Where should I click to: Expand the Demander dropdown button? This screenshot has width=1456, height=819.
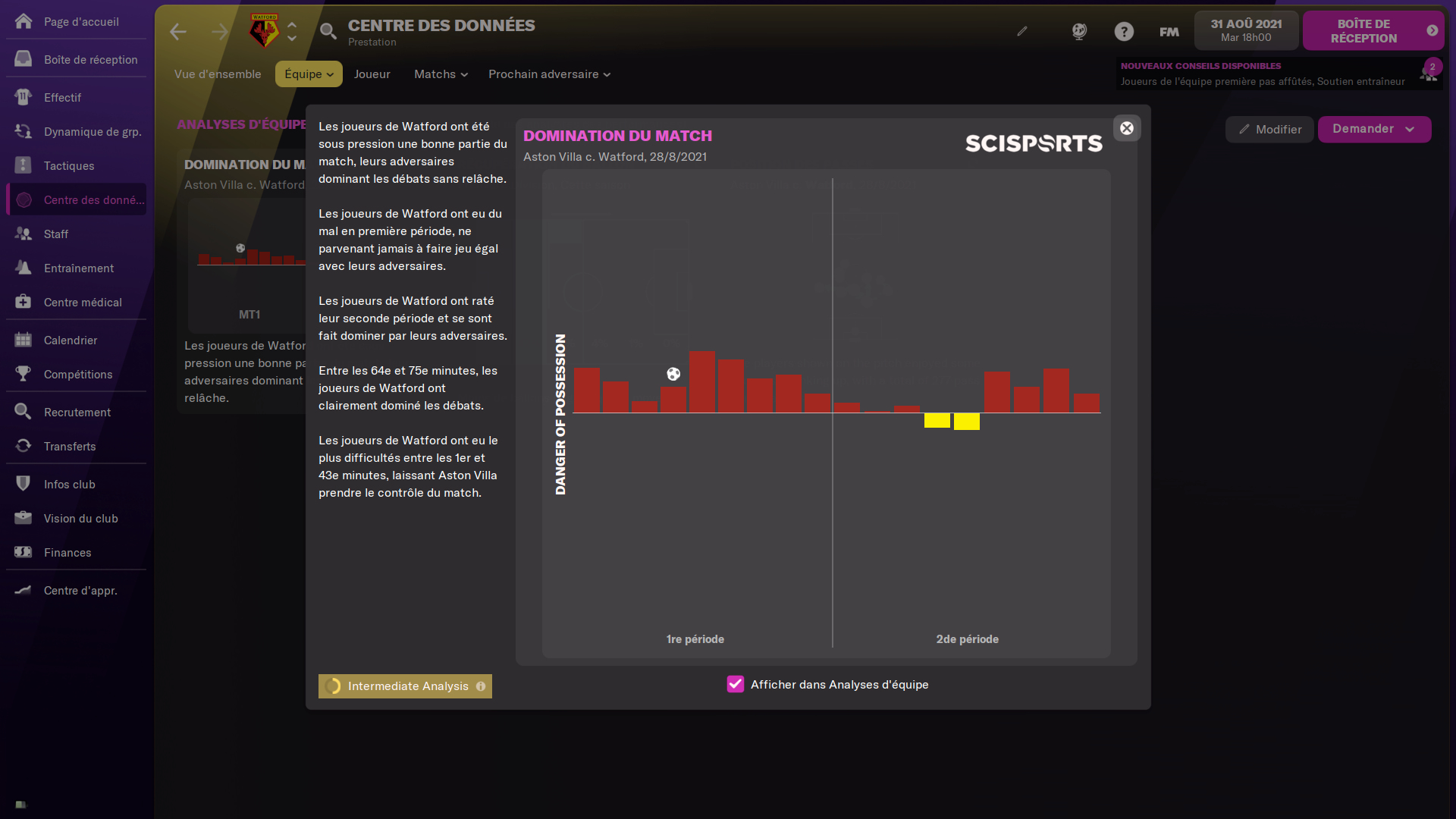pyautogui.click(x=1374, y=129)
